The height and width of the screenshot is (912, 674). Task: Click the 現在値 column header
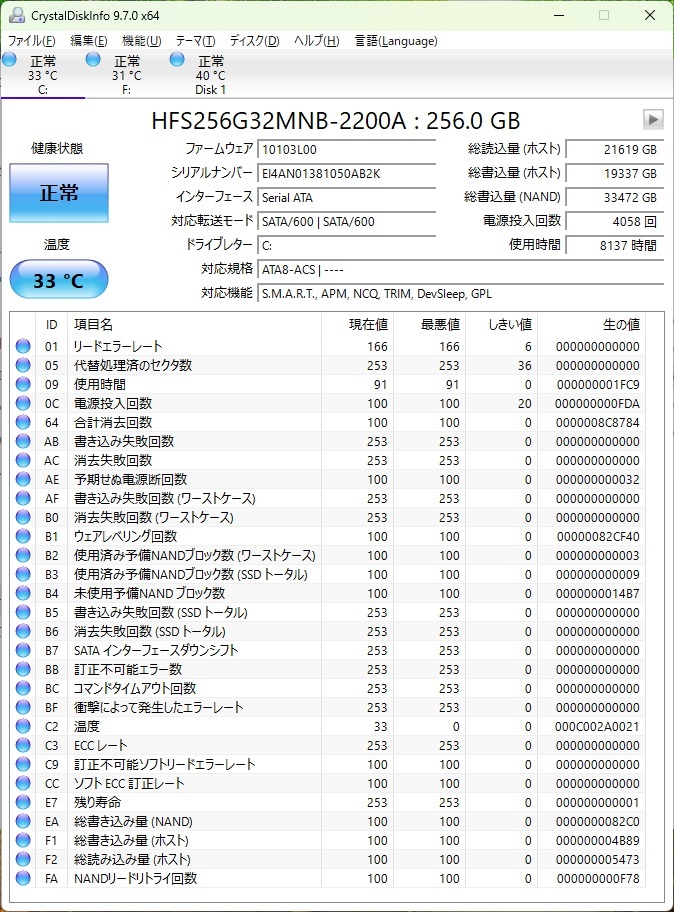click(357, 324)
